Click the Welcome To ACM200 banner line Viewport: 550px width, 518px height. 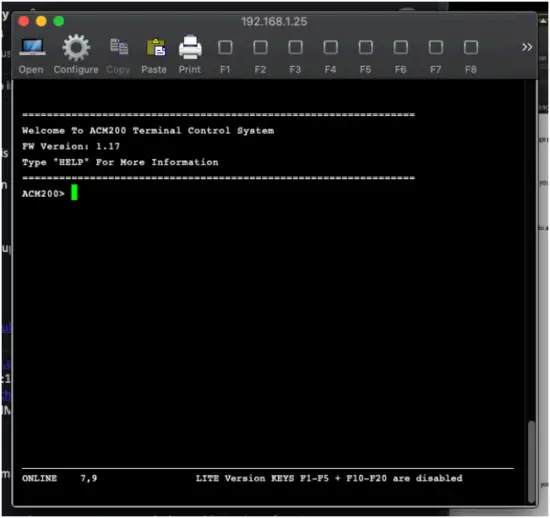(148, 130)
